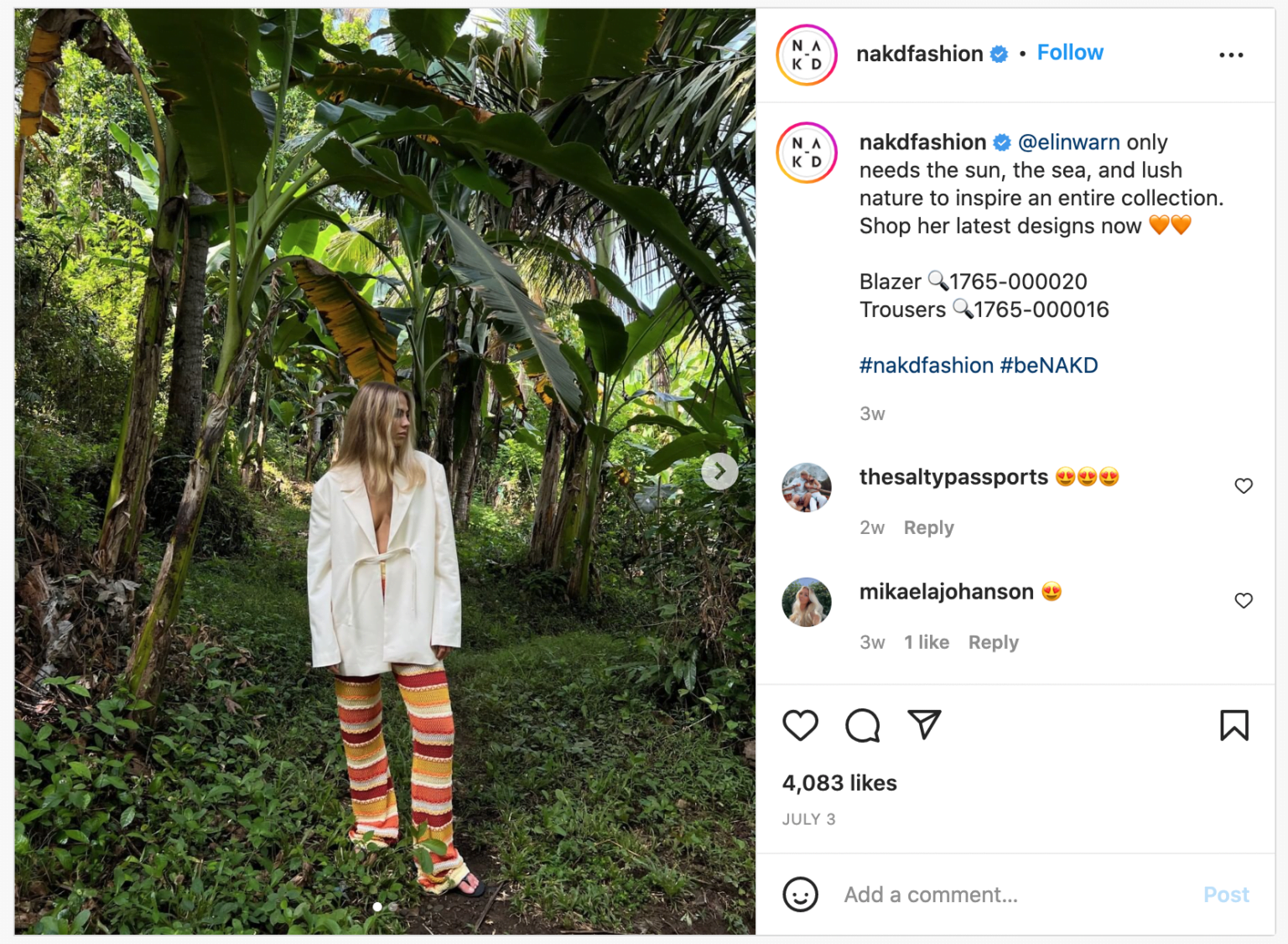Save the post with the bookmark icon
Viewport: 1288px width, 944px height.
click(1233, 726)
